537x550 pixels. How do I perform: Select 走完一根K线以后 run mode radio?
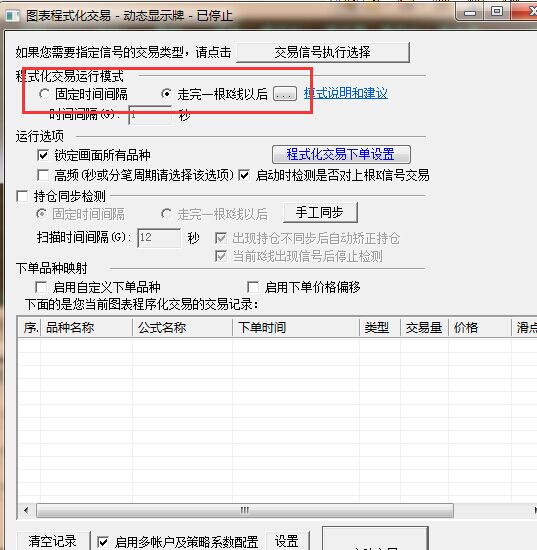point(166,94)
